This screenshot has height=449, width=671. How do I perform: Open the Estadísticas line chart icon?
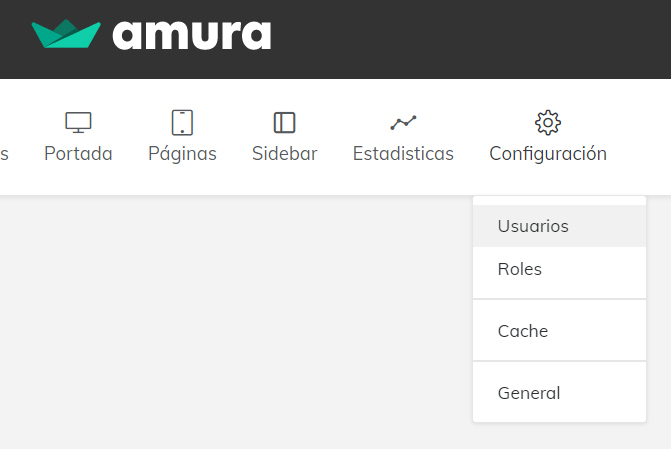(x=403, y=122)
